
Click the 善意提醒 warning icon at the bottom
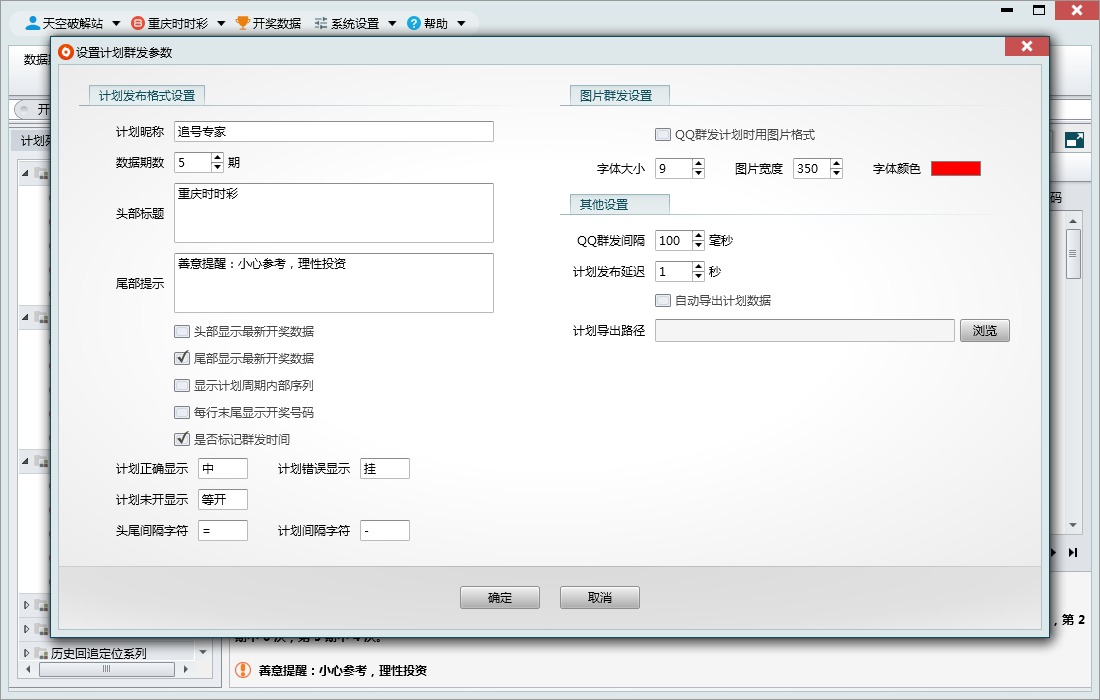point(241,671)
